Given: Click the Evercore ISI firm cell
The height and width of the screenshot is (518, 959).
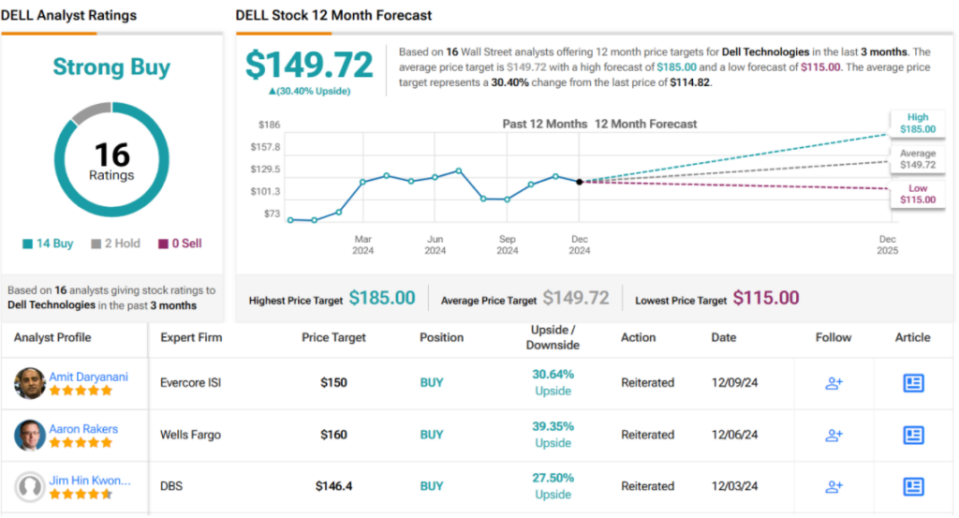Looking at the screenshot, I should click(191, 383).
